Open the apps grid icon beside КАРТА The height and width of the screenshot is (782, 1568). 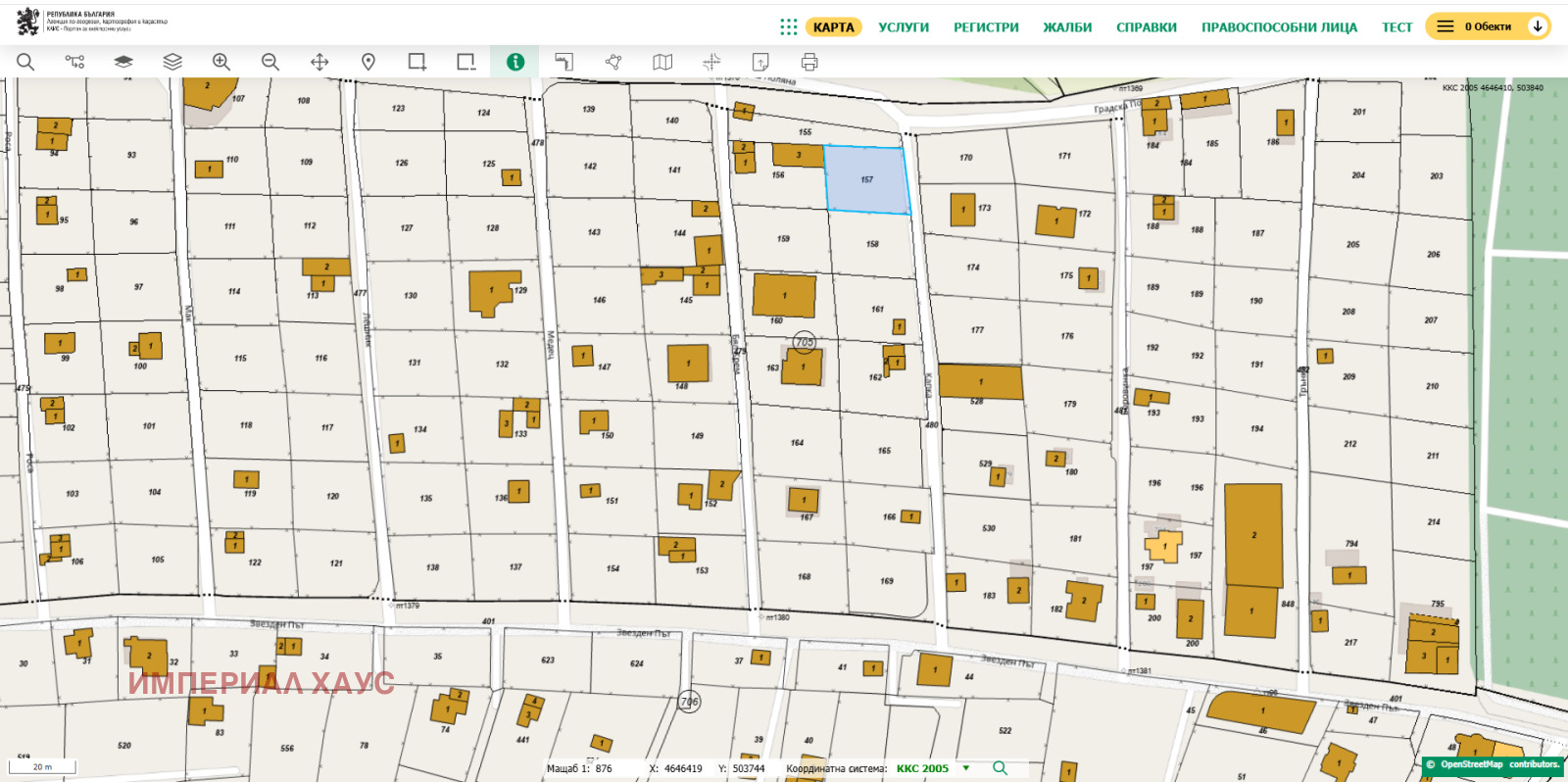(788, 26)
